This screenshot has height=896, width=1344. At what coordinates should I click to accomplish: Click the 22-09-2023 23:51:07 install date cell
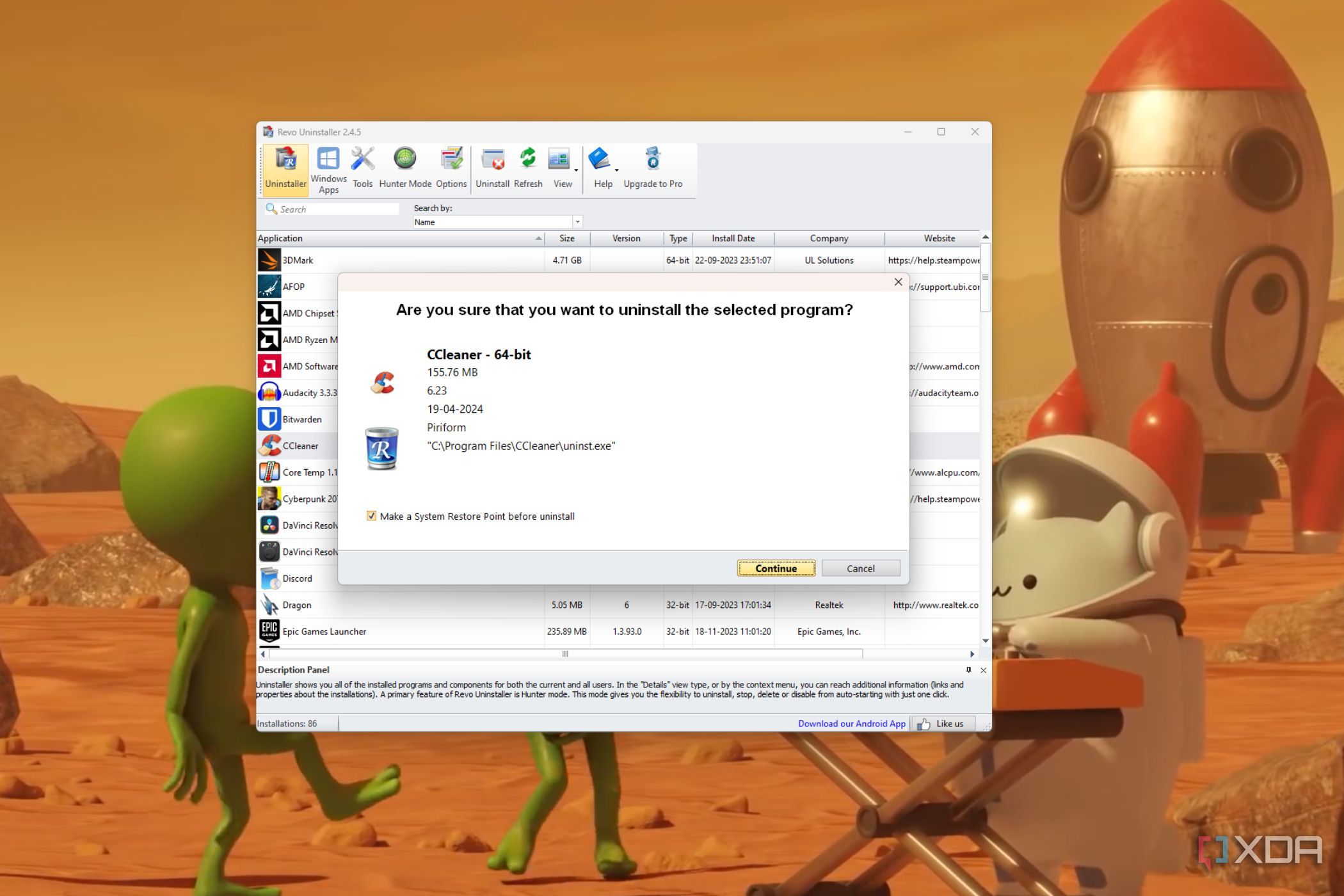[x=733, y=260]
